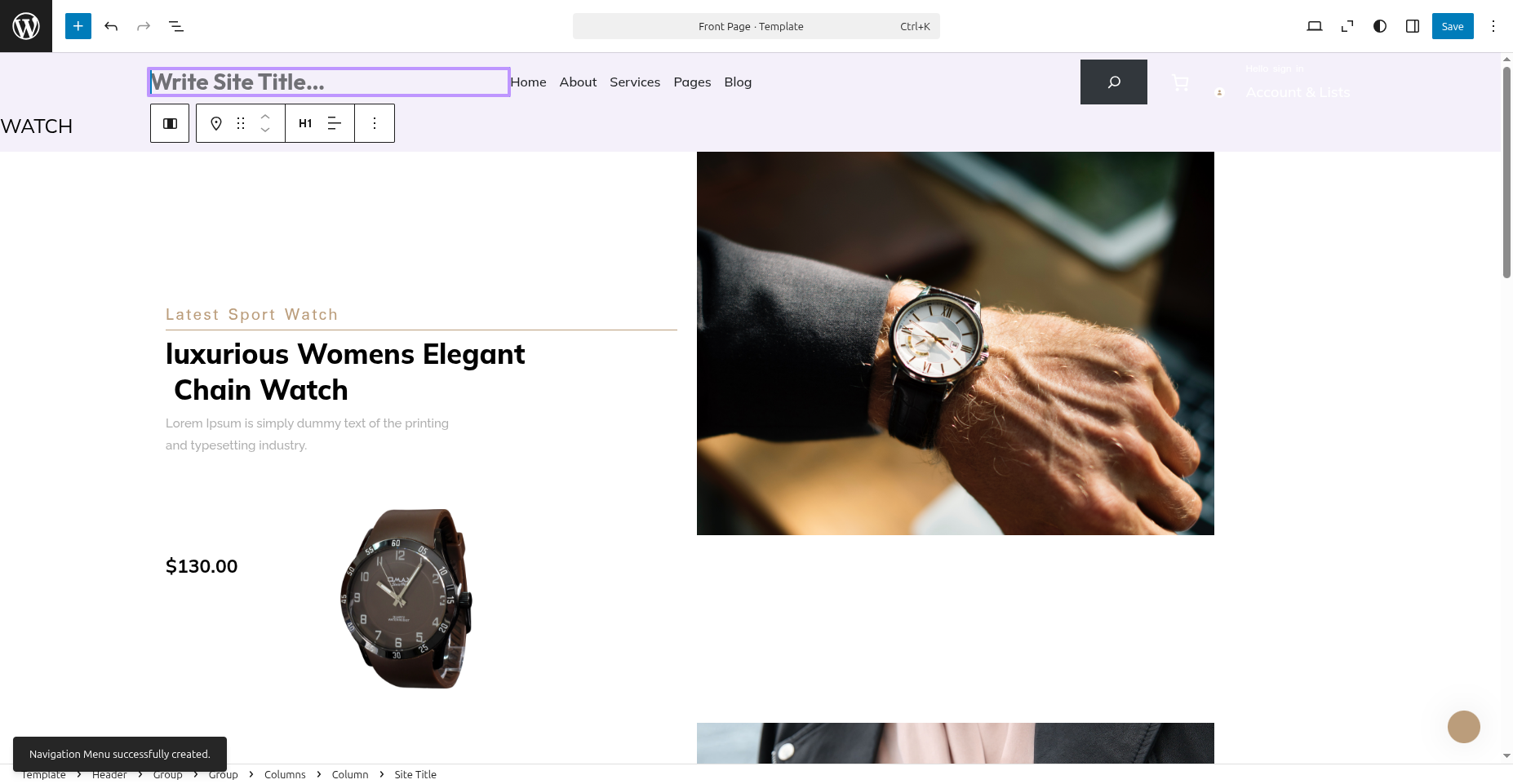Toggle the Settings sidebar panel
The width and height of the screenshot is (1513, 784).
[1413, 26]
